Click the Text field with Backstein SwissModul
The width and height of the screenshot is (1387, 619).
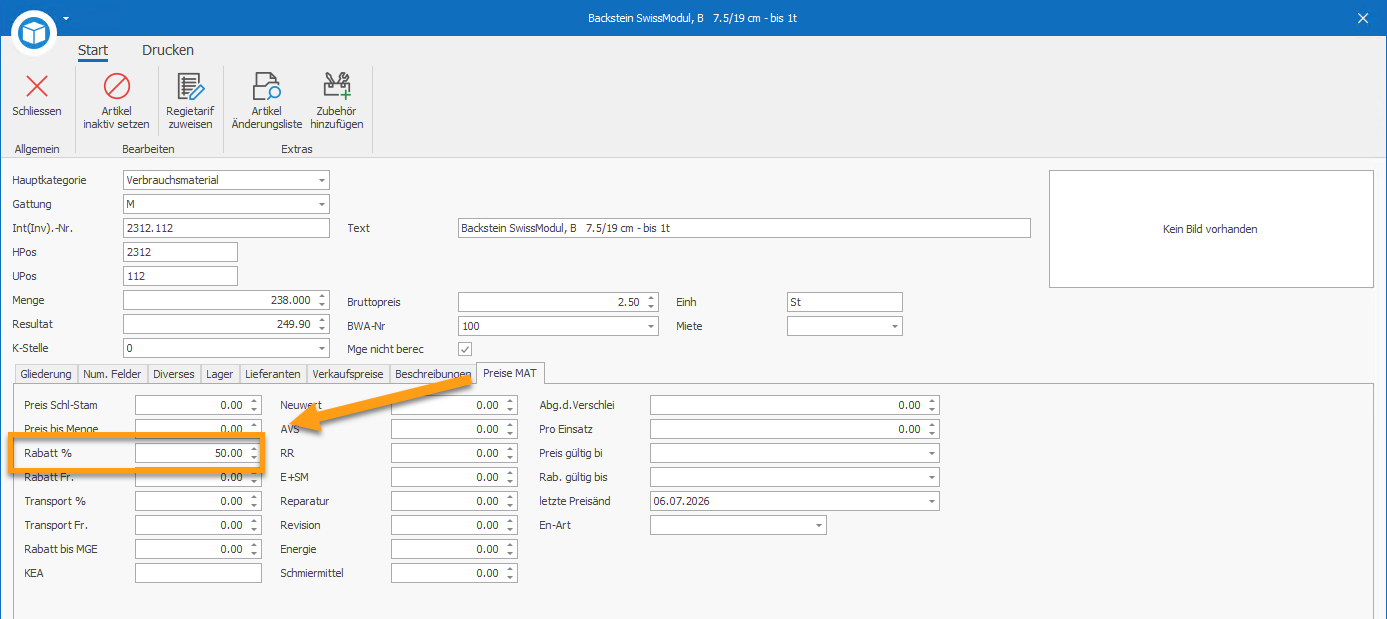click(x=744, y=228)
